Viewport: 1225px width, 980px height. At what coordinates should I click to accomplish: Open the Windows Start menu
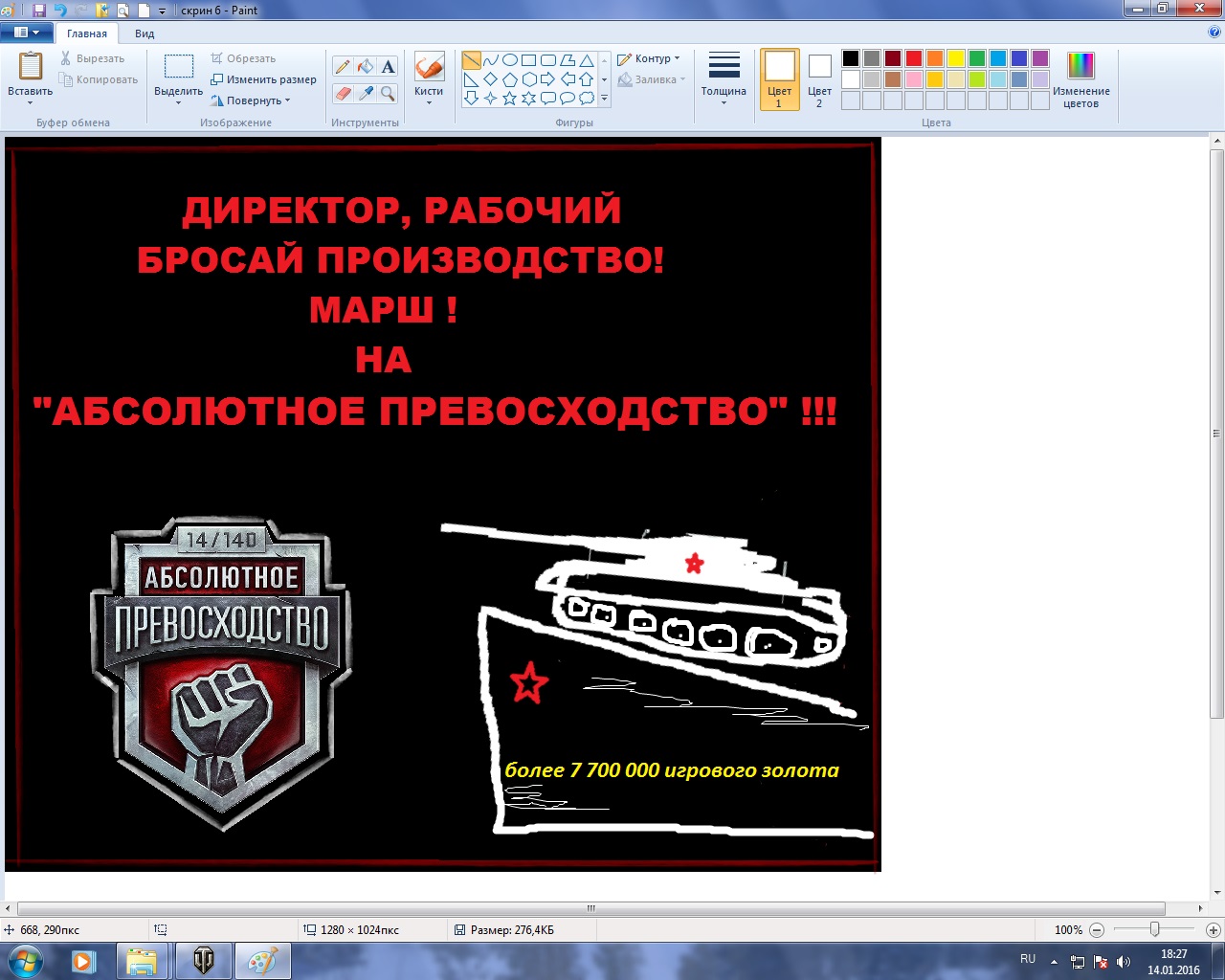(x=26, y=960)
